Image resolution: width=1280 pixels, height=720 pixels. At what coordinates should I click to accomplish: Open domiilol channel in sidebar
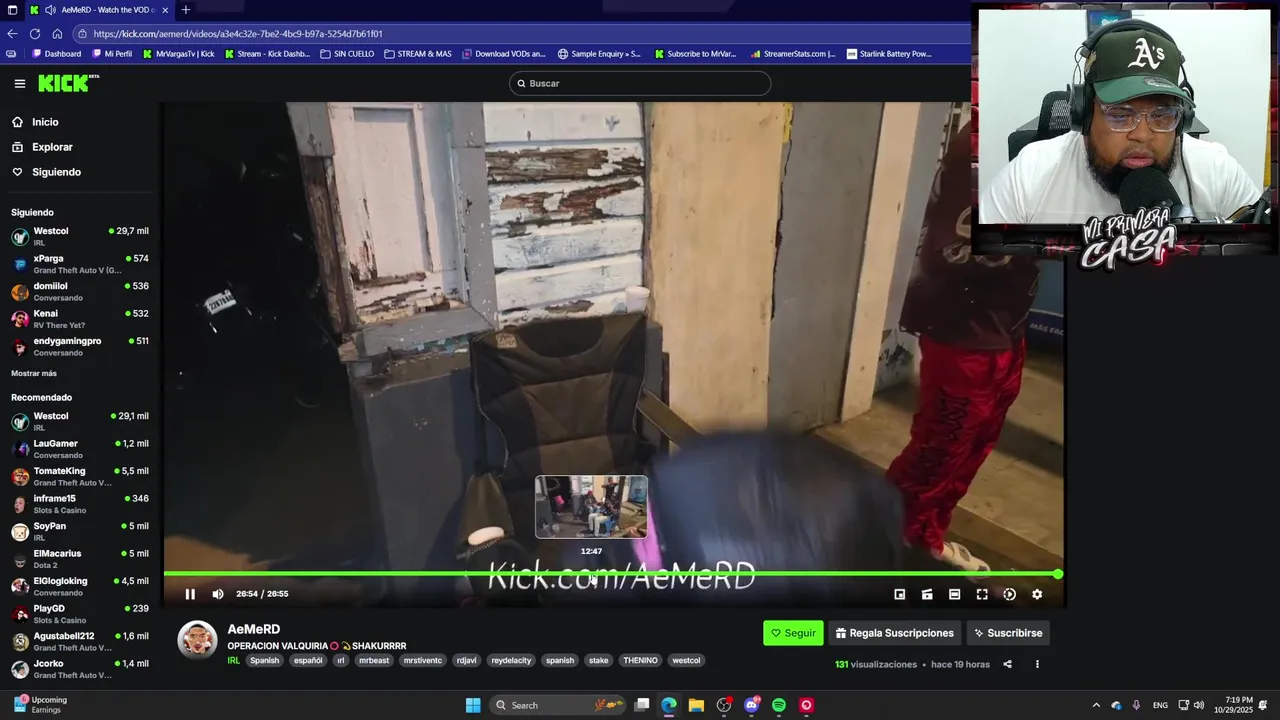click(x=80, y=292)
